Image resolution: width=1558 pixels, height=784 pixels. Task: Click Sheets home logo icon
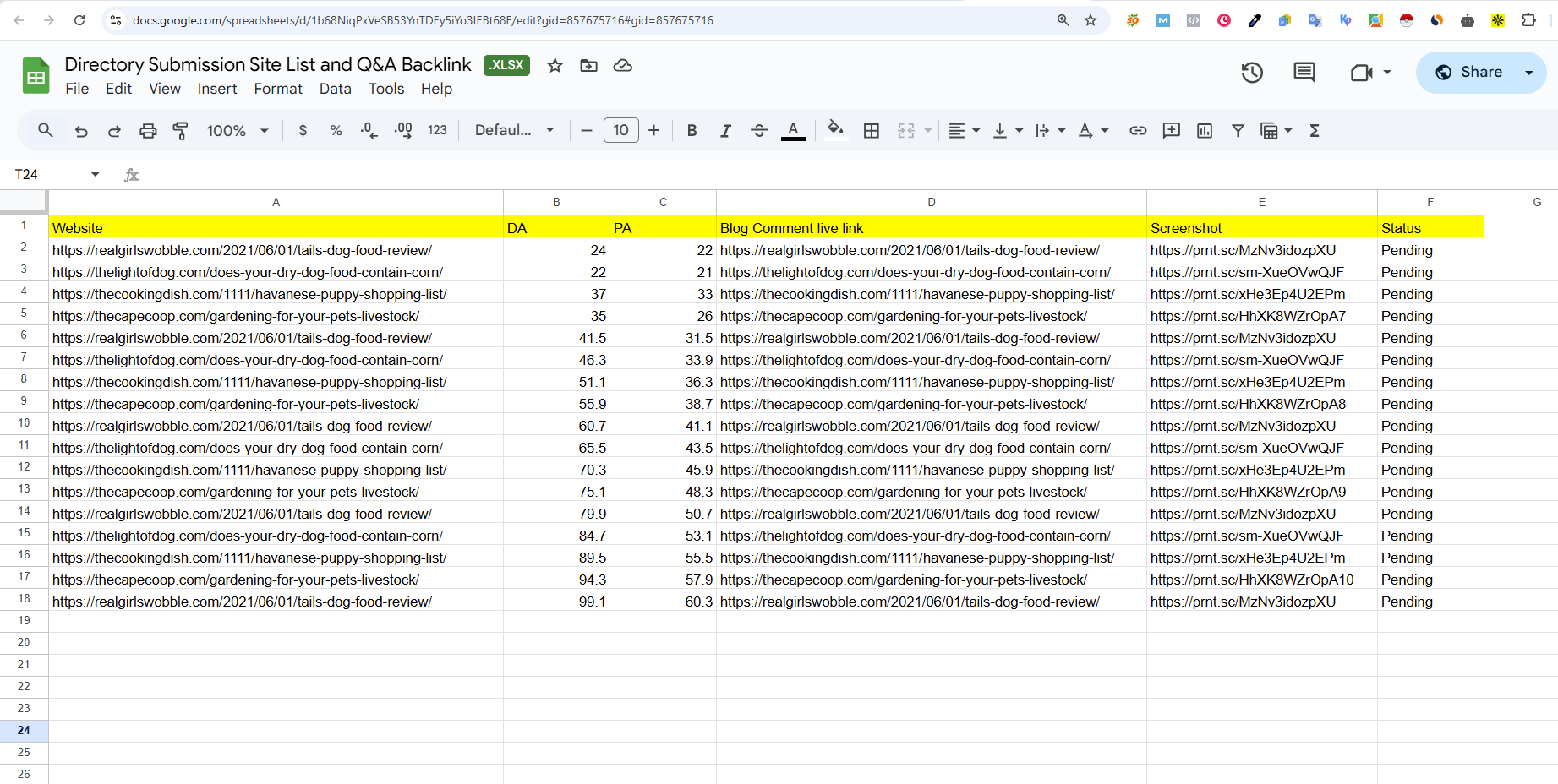(36, 76)
